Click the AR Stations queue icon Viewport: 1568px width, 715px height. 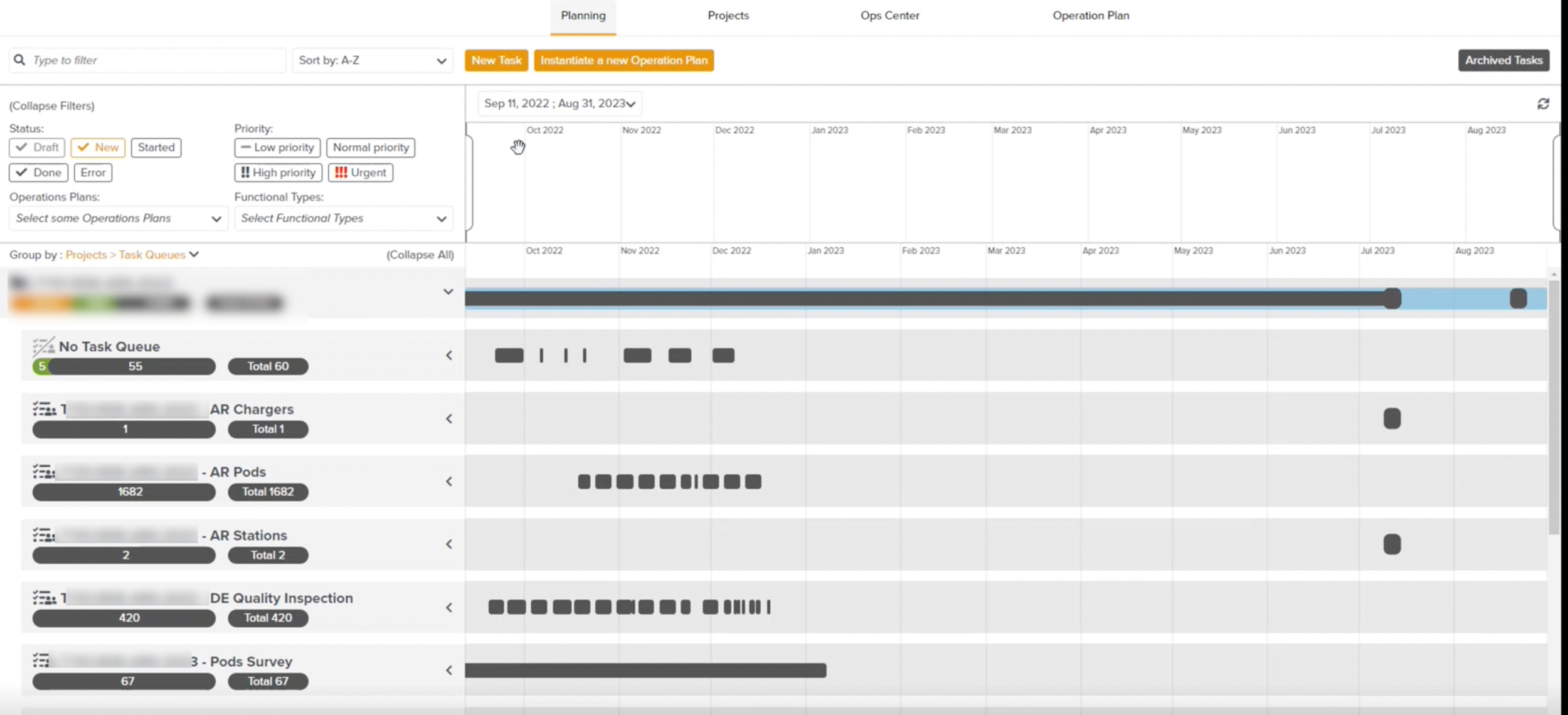[43, 535]
